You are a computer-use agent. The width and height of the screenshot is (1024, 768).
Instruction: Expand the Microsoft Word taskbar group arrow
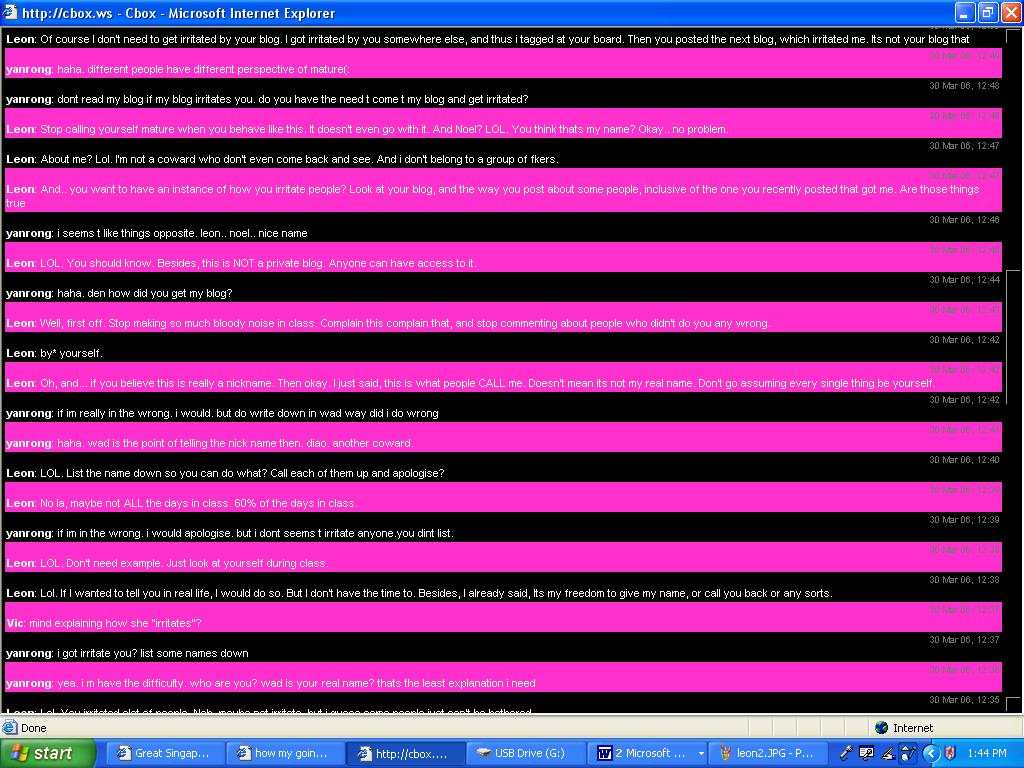tap(701, 754)
